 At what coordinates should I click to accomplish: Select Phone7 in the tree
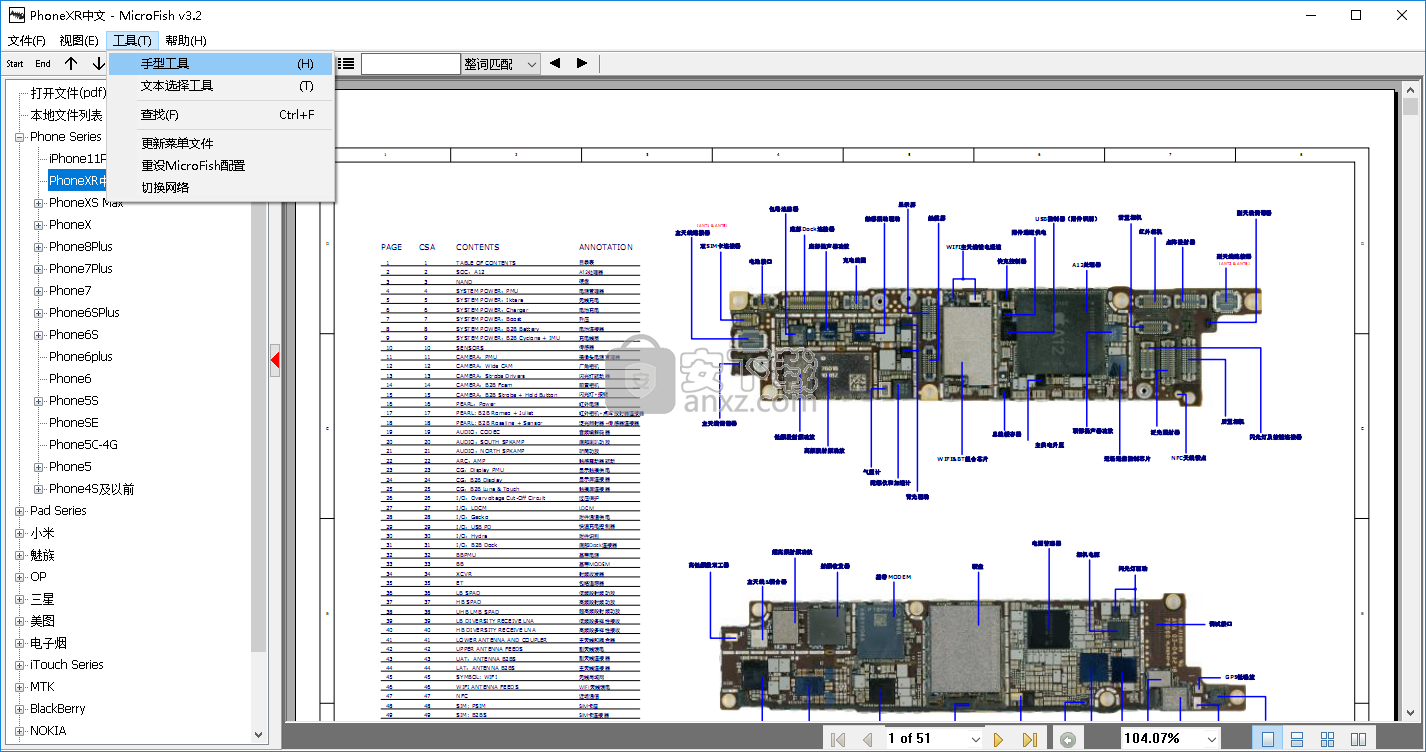70,291
